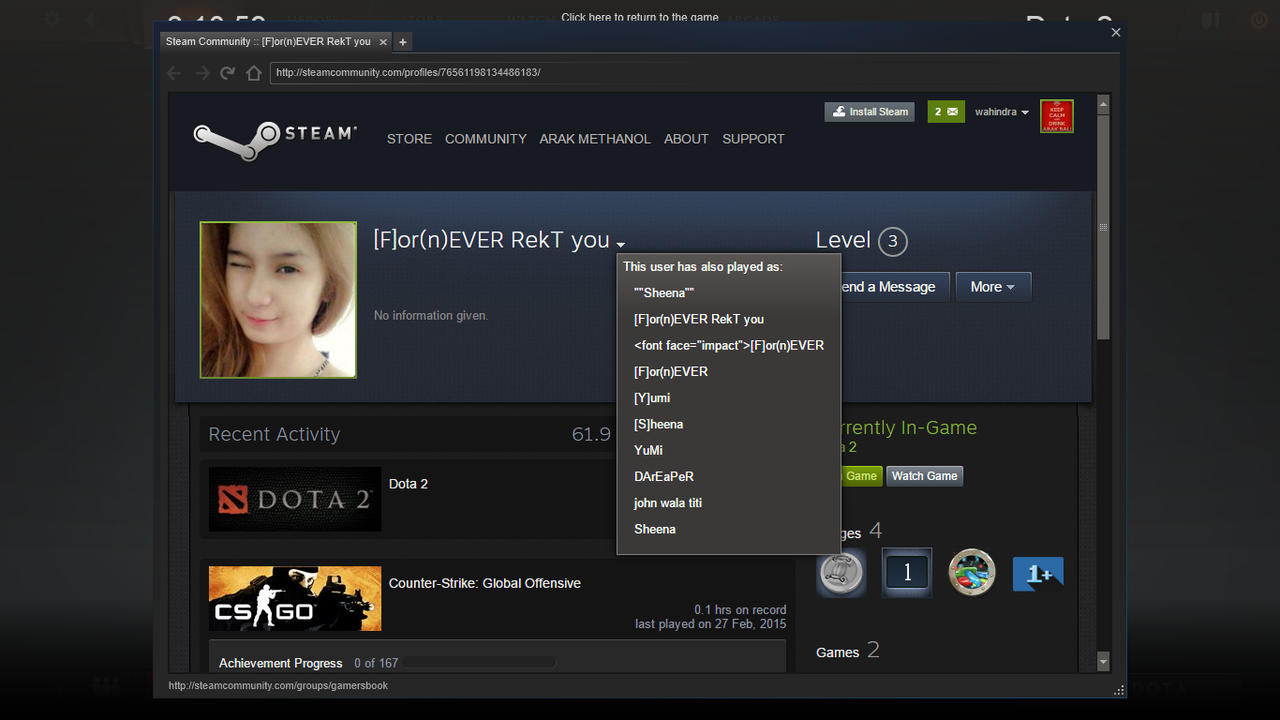Open the green mail notifications icon
Viewport: 1280px width, 720px height.
pyautogui.click(x=946, y=112)
